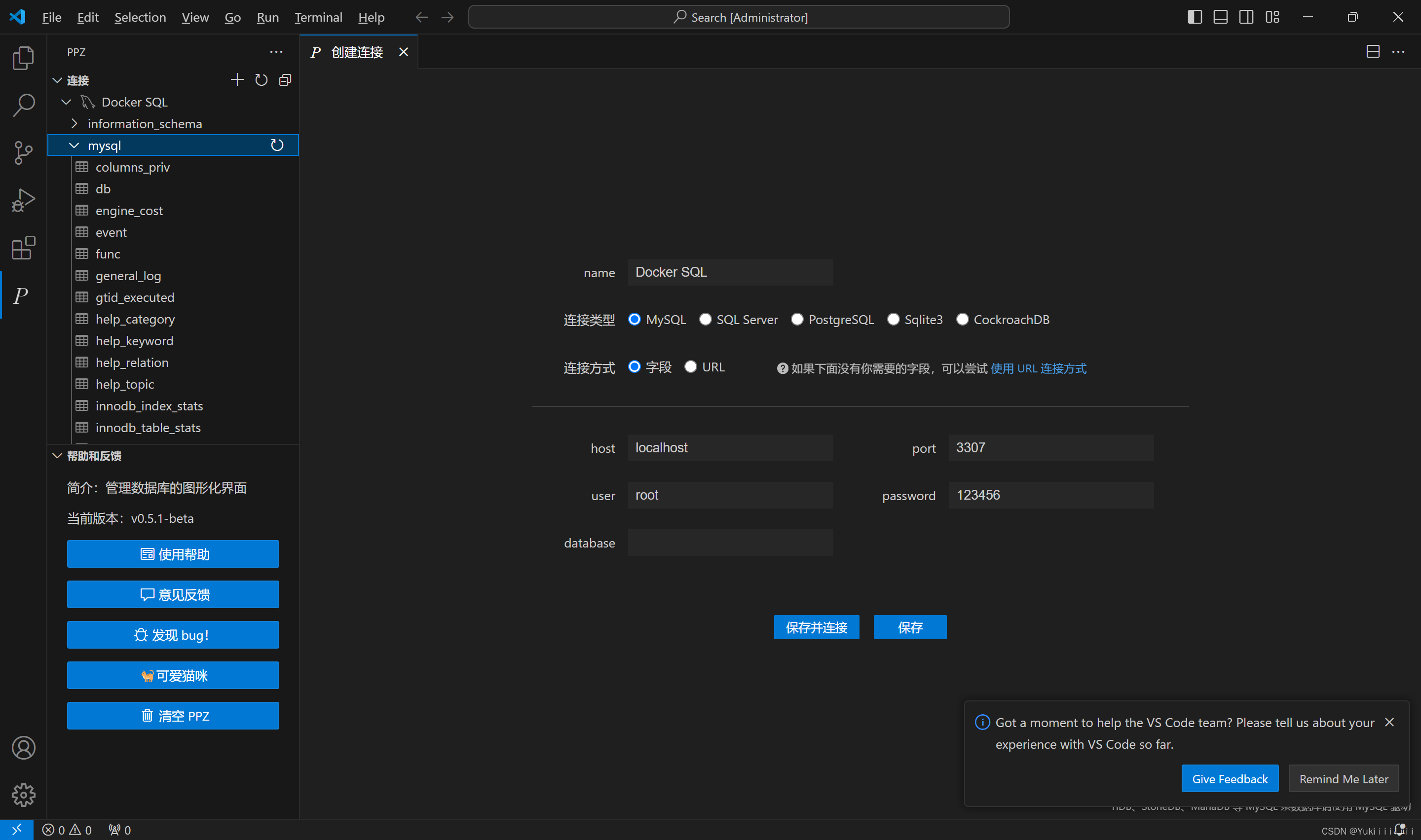Click the 保存并连接 button
Screen dimensions: 1421x840
coord(817,627)
